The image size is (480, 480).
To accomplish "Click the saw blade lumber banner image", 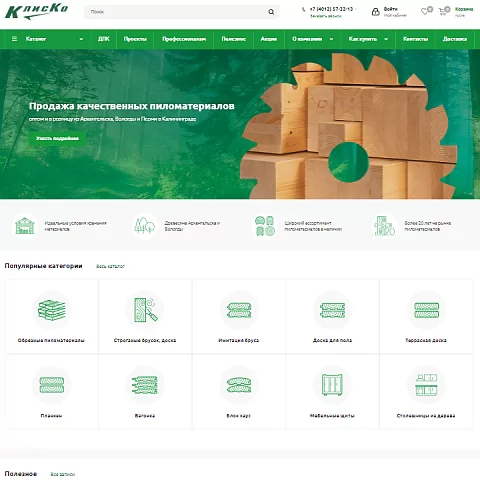I will [x=348, y=125].
